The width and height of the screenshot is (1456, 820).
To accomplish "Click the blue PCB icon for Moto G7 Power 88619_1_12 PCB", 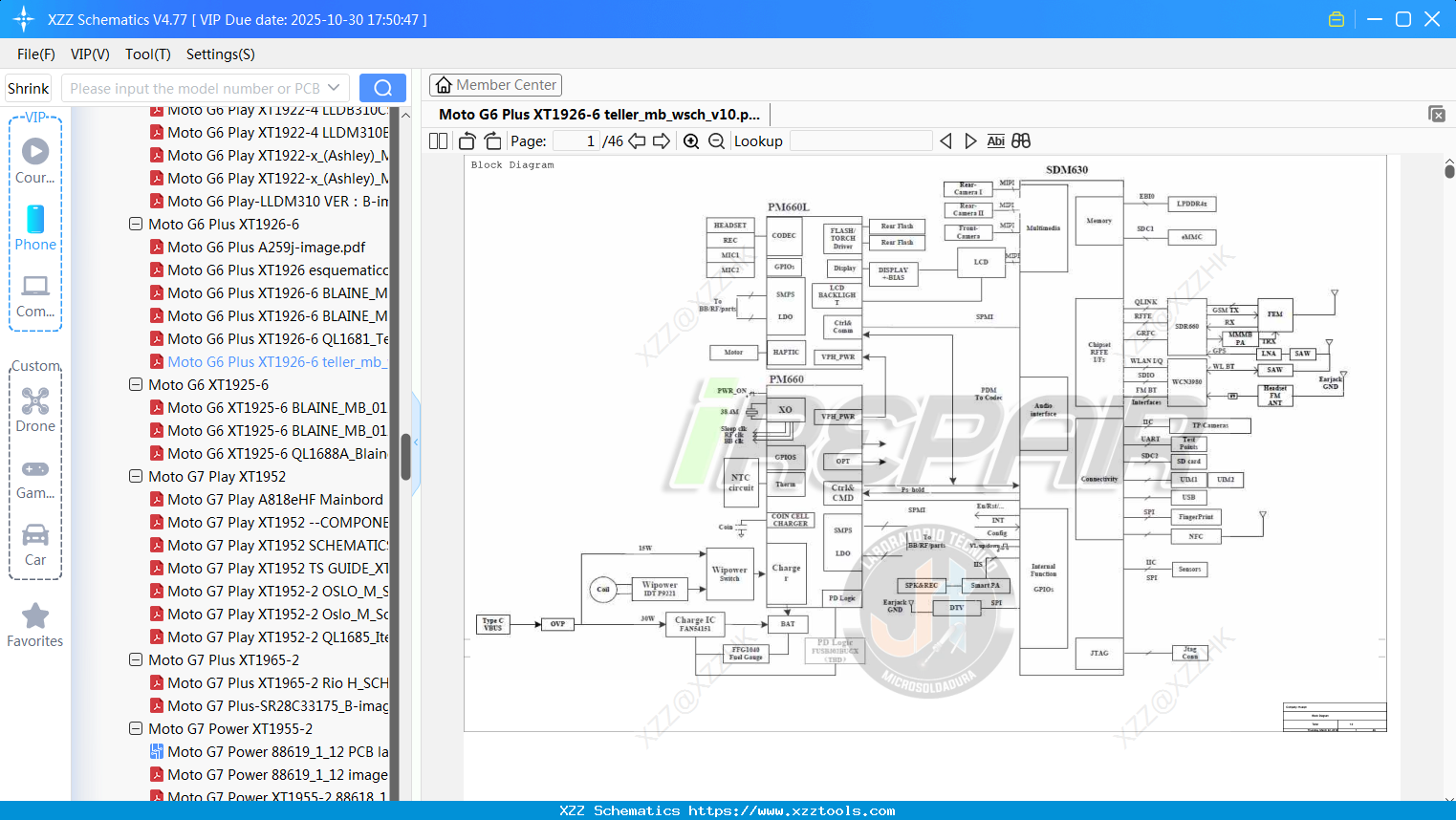I will point(157,752).
